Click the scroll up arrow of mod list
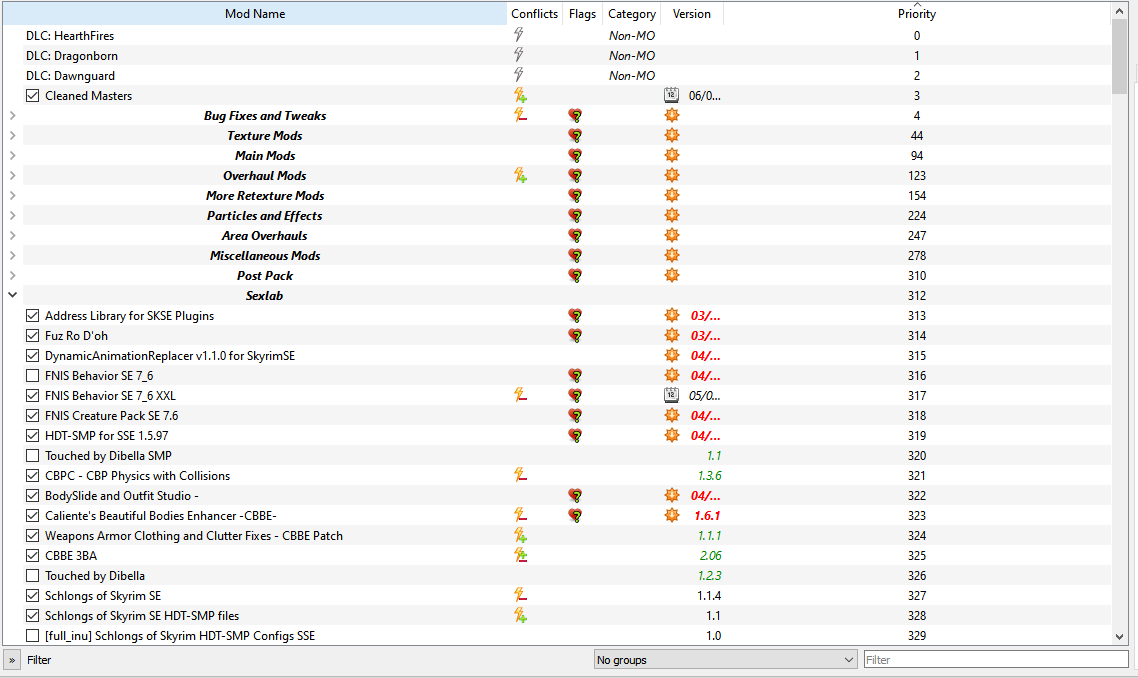 [x=1118, y=11]
